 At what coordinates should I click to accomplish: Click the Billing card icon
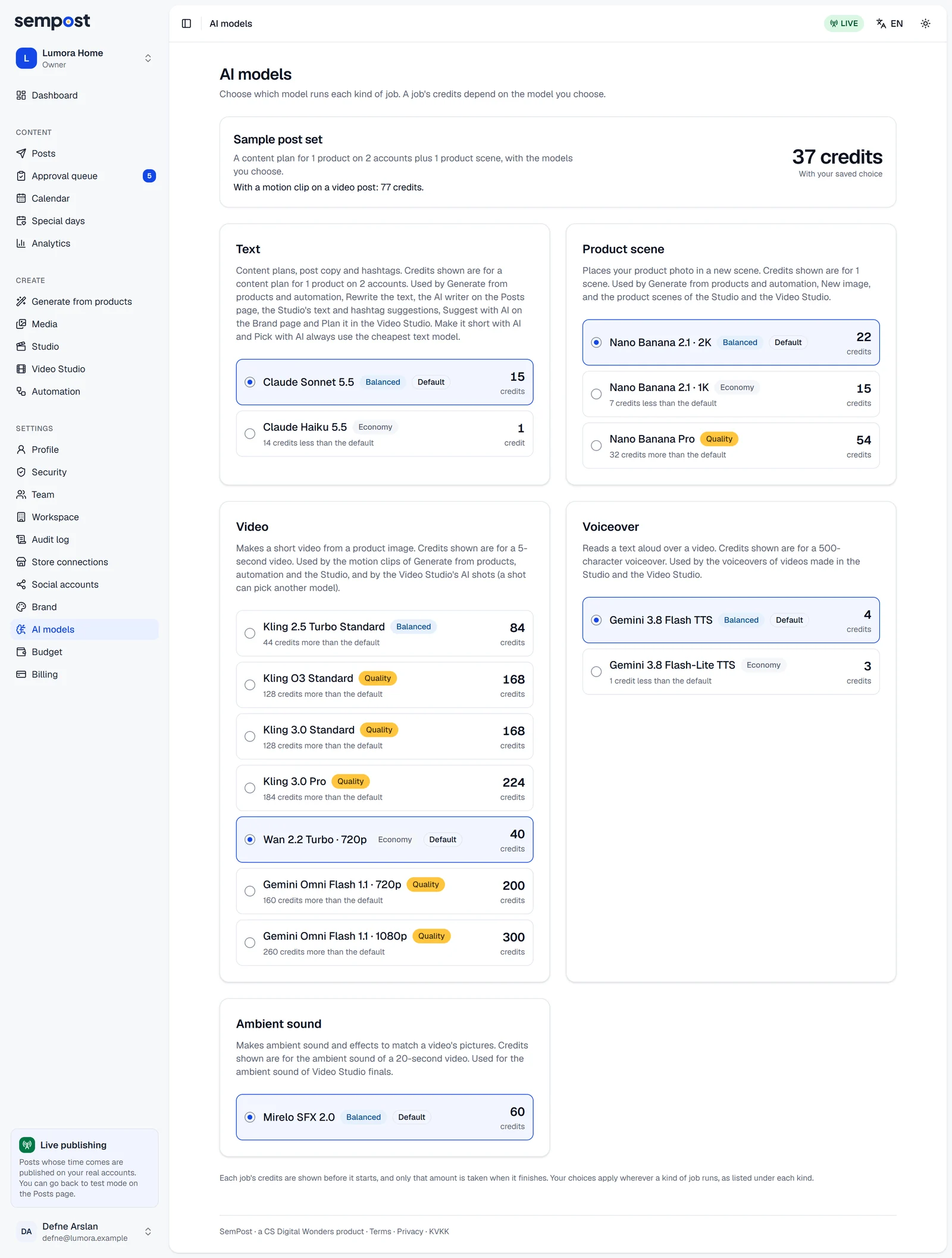click(21, 674)
